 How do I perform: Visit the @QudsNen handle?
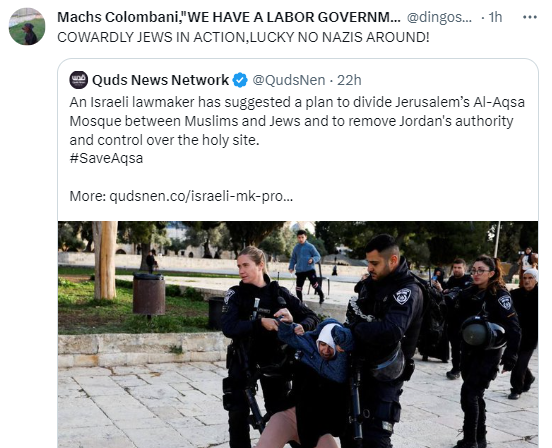pos(289,80)
